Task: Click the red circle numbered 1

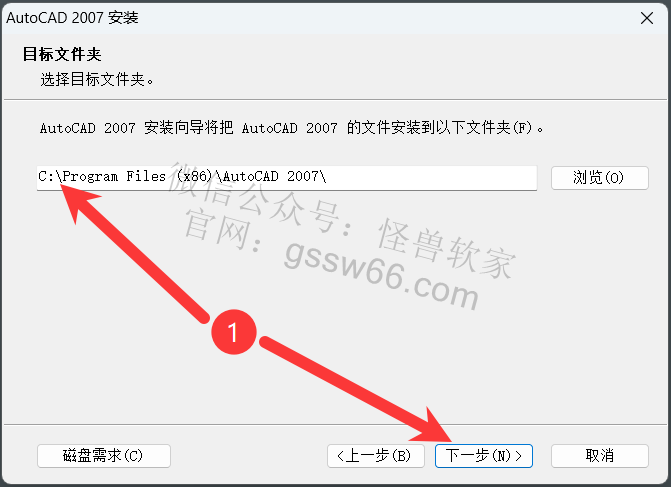Action: coord(234,332)
